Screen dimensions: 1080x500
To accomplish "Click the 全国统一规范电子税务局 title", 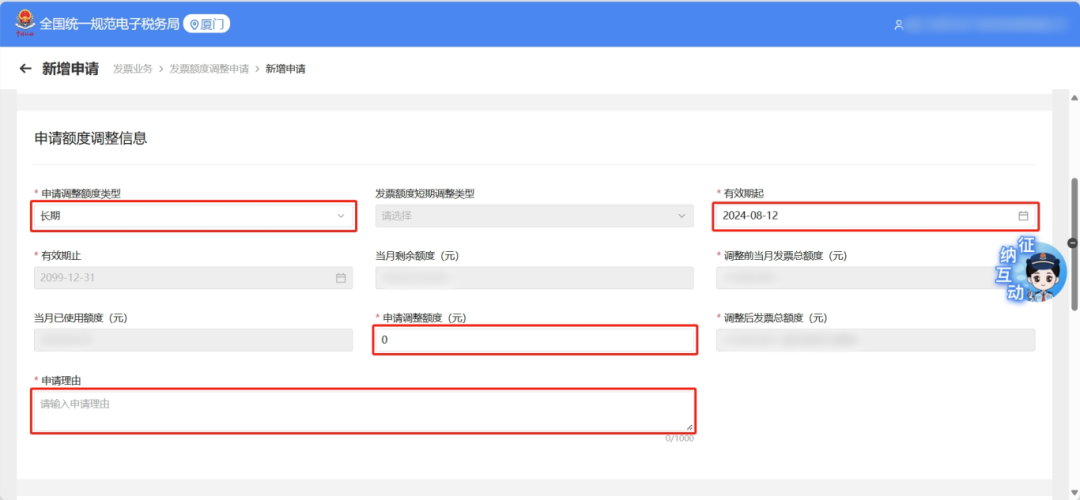I will 110,24.
